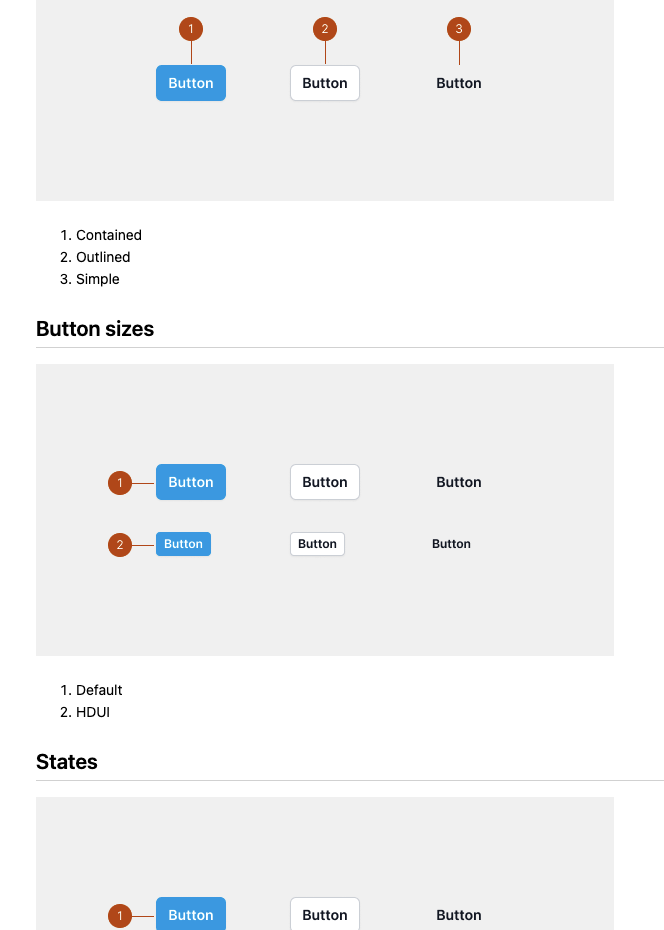664x930 pixels.
Task: Click the outlined Button in the top row
Action: tap(324, 83)
